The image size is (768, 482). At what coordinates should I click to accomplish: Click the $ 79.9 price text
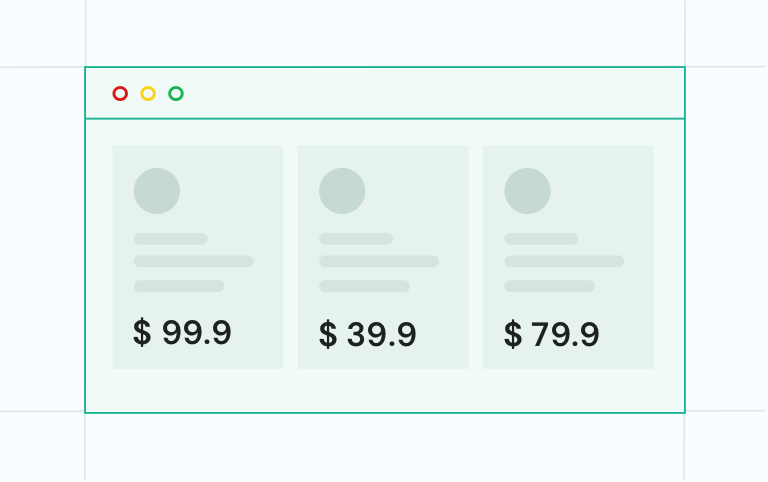tap(552, 335)
